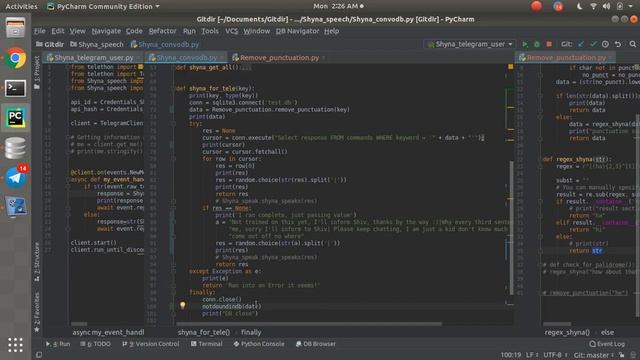The image size is (640, 360).
Task: Click the Git commit checkmark icon
Action: tap(593, 44)
